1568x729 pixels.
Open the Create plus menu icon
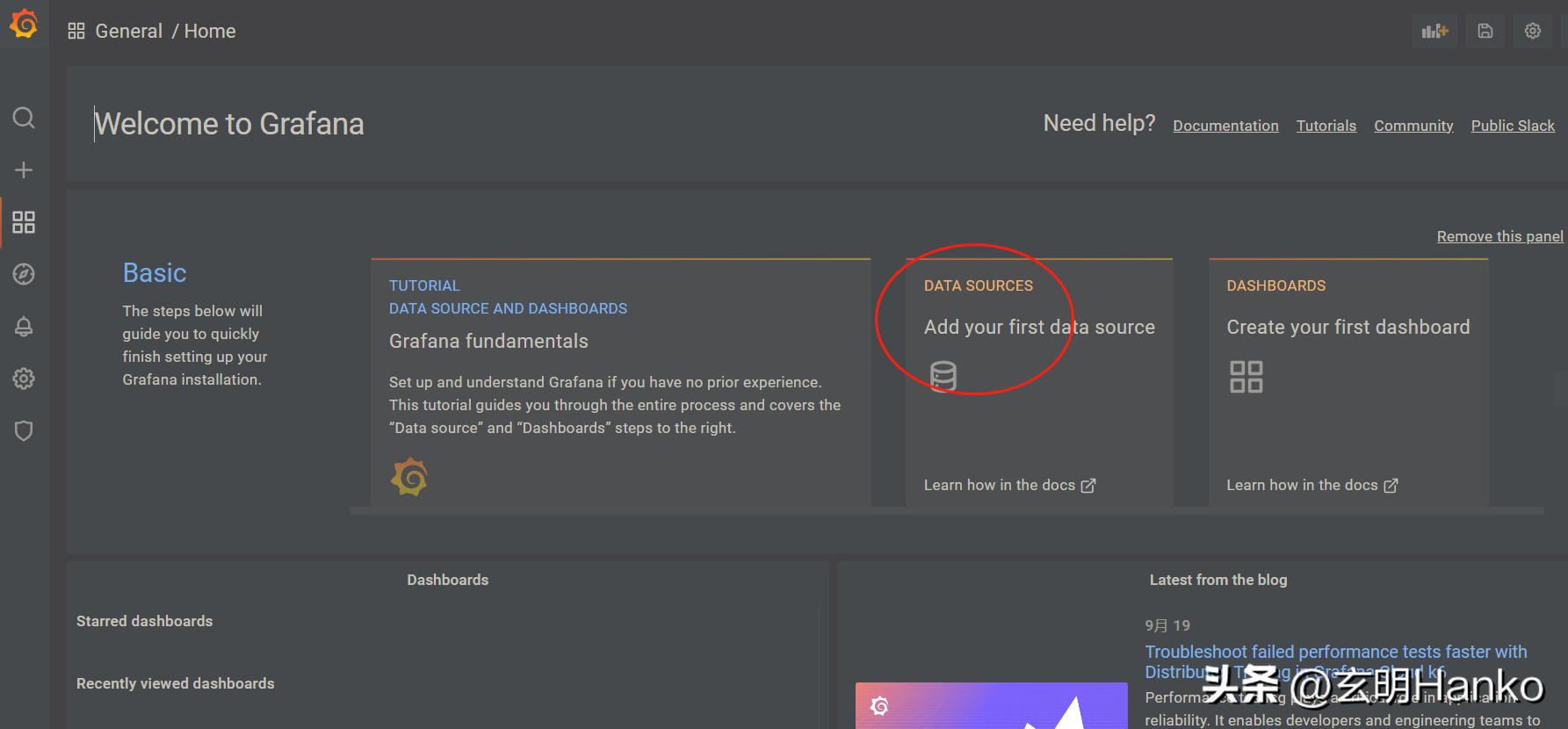[24, 170]
